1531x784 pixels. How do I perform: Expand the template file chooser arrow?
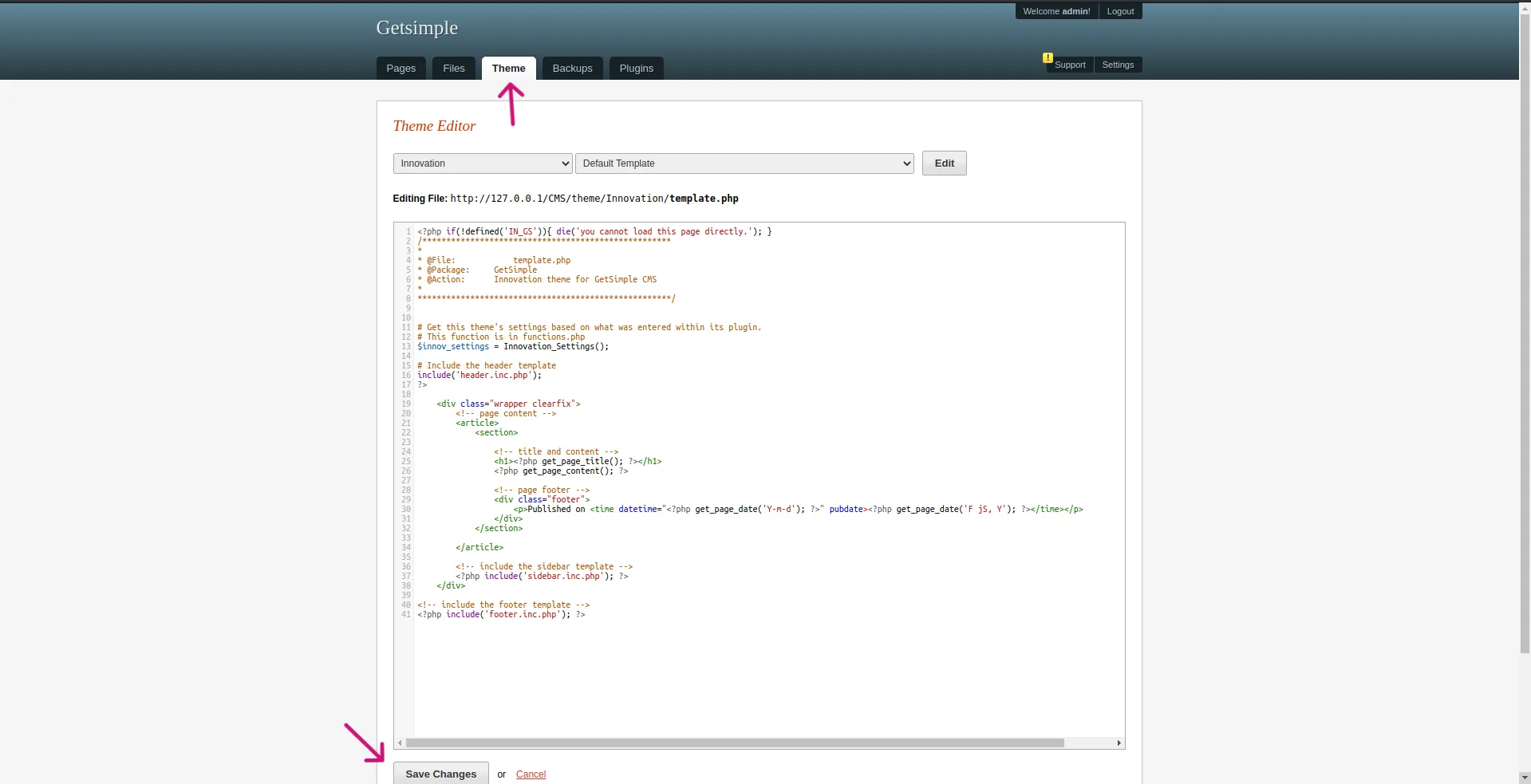point(906,163)
